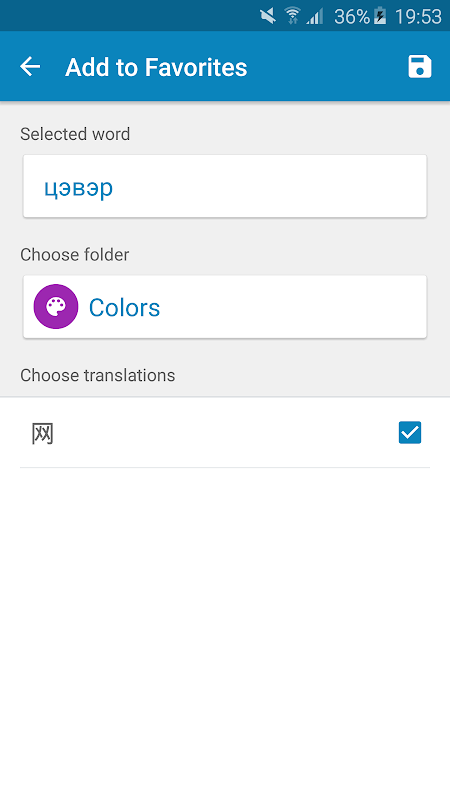Tap the back arrow icon
Viewport: 450px width, 800px height.
30,66
